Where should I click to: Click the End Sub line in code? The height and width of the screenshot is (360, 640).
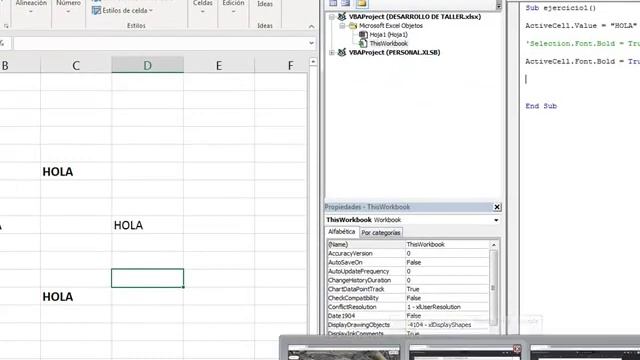541,106
